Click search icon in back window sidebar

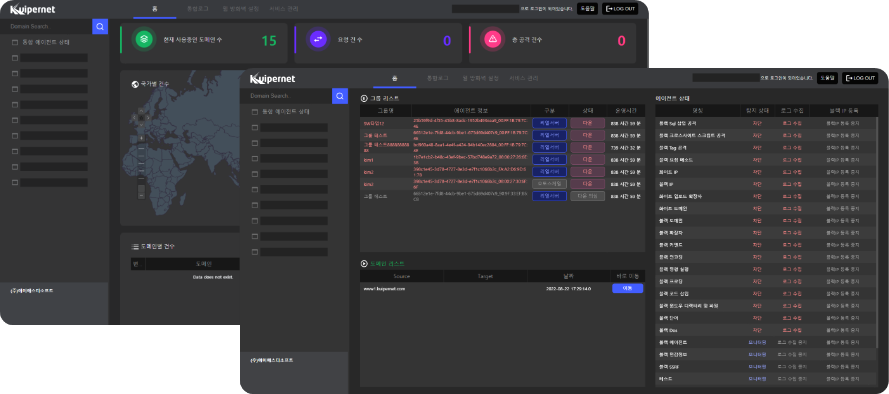tap(100, 26)
